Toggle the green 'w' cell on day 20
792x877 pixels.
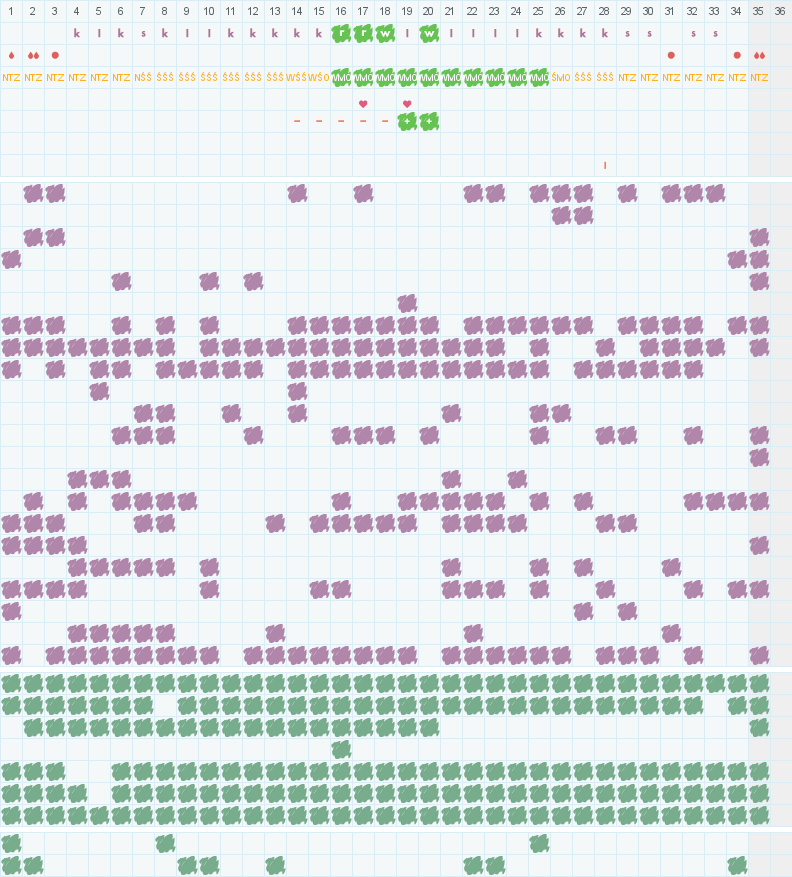429,33
